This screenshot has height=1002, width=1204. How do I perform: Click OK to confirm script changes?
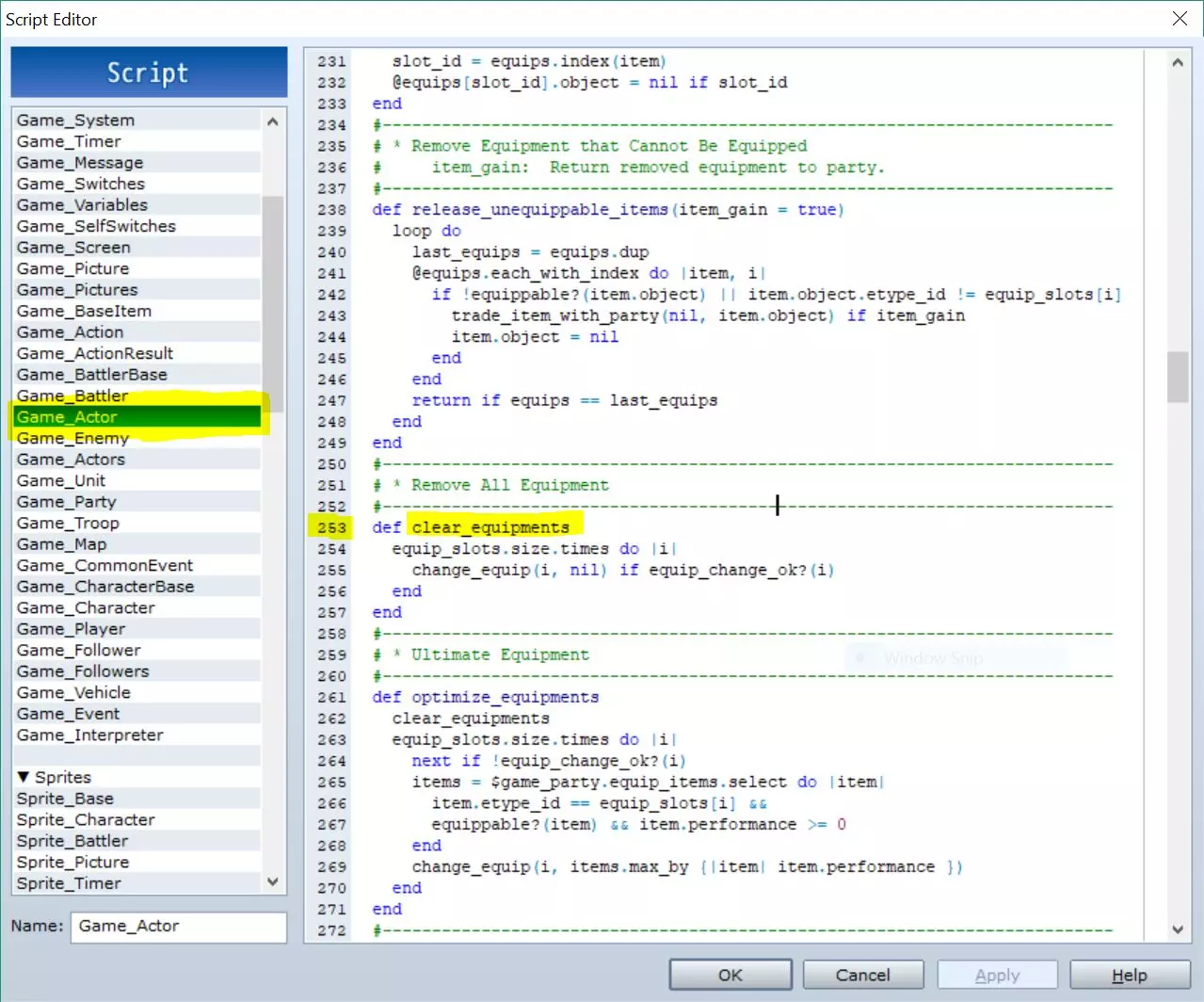click(x=730, y=975)
